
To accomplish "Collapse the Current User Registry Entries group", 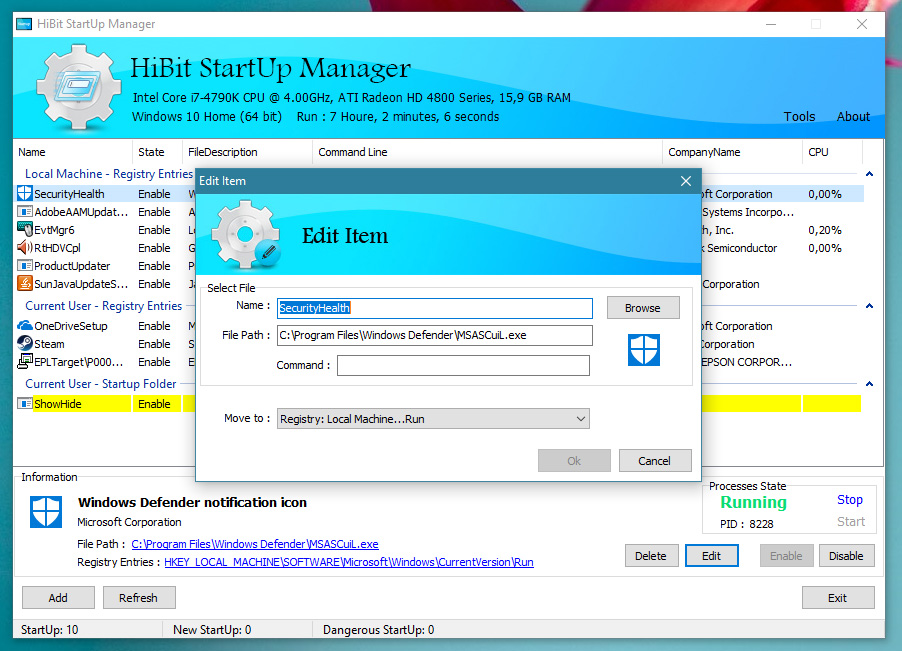I will coord(869,306).
